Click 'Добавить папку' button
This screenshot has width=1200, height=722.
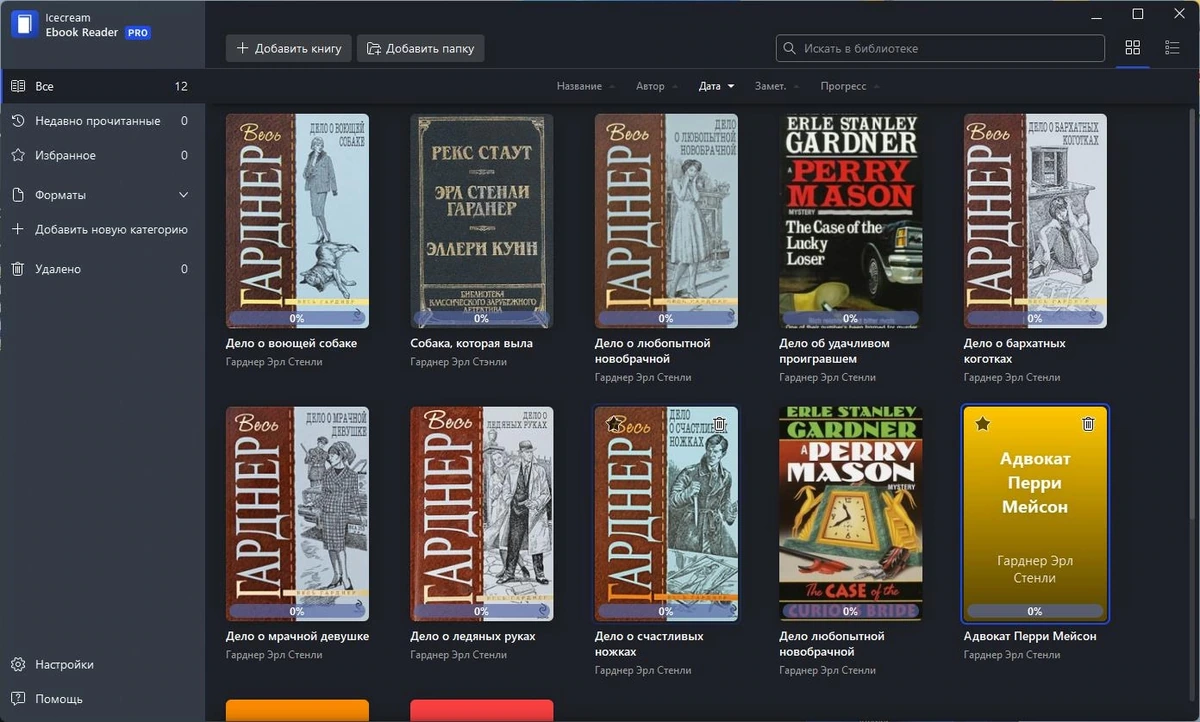pos(421,48)
